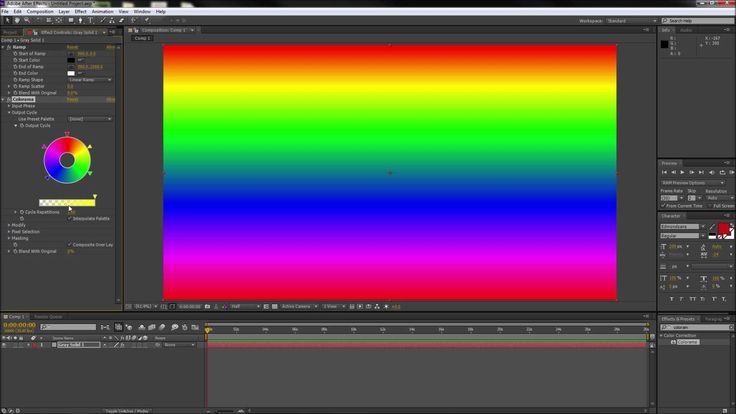The width and height of the screenshot is (736, 414).
Task: Expand the Pixel Selection group
Action: point(9,232)
